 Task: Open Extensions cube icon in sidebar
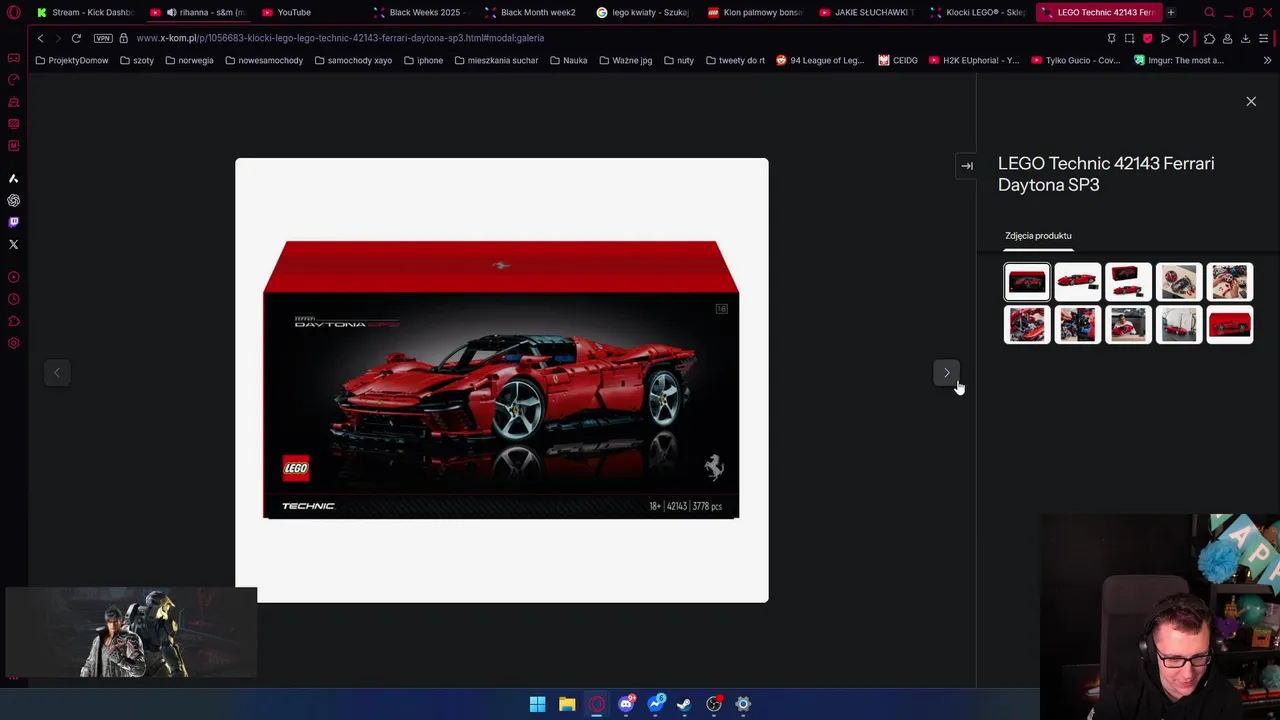point(13,321)
